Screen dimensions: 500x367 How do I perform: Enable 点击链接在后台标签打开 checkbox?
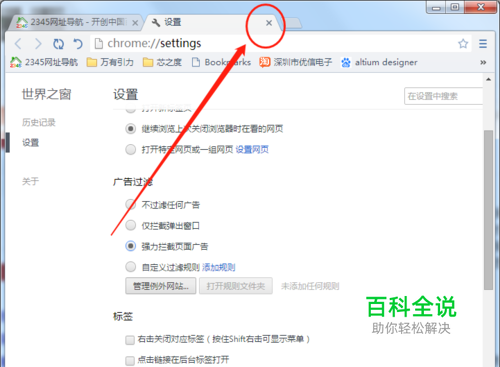pos(130,361)
